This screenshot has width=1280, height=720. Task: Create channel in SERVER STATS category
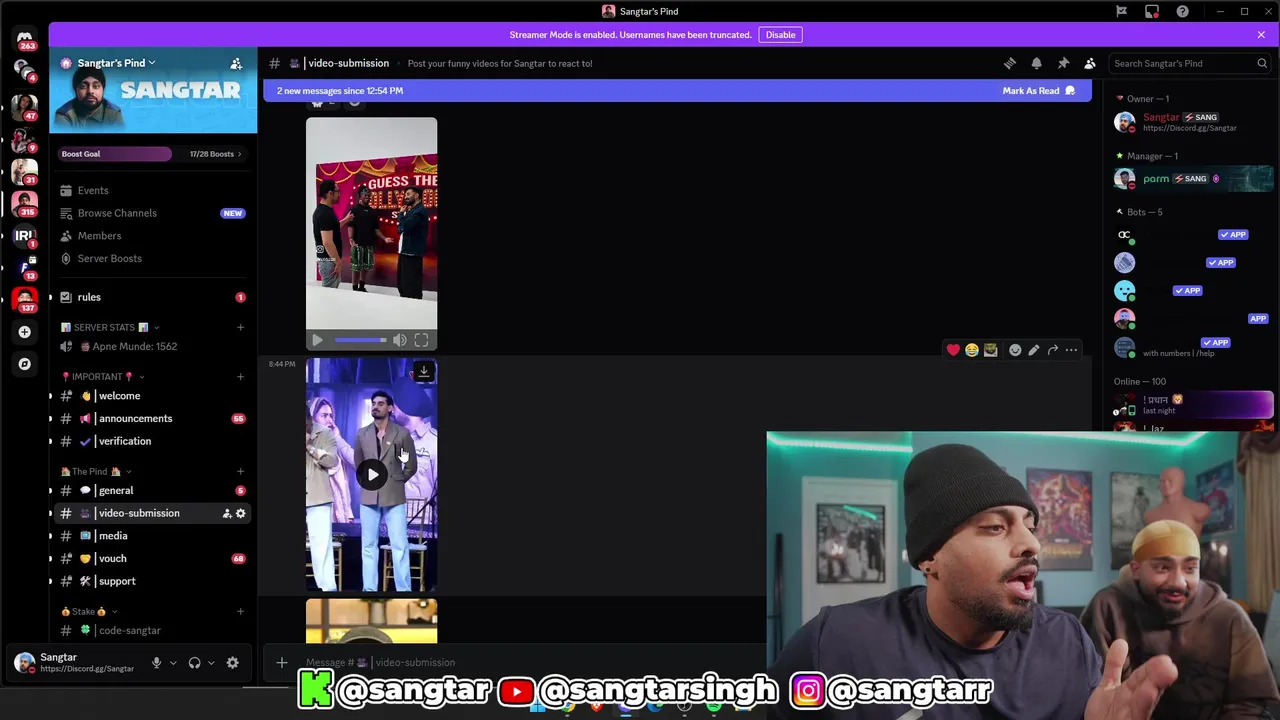click(240, 327)
